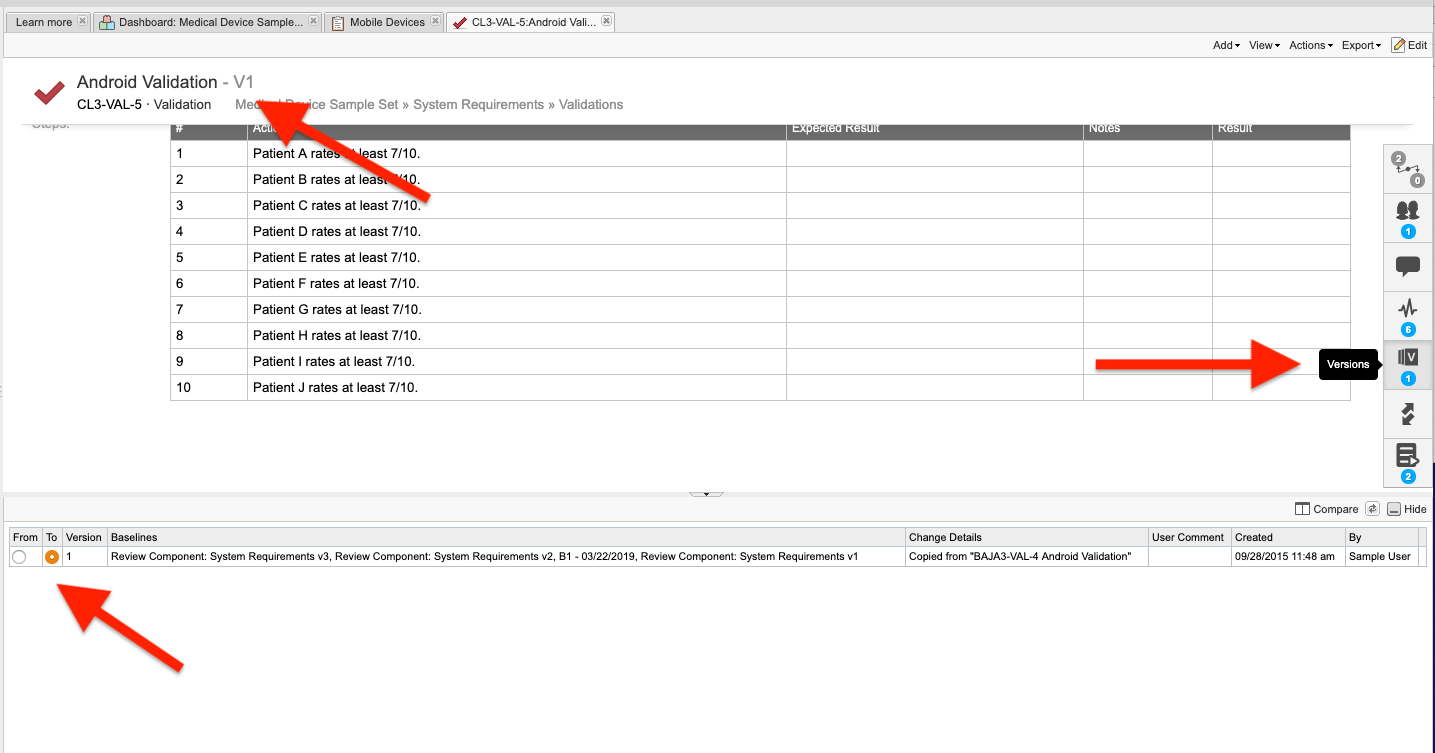Click step 'Patient G rates at least 7/10.'
The image size is (1435, 753).
tap(337, 309)
